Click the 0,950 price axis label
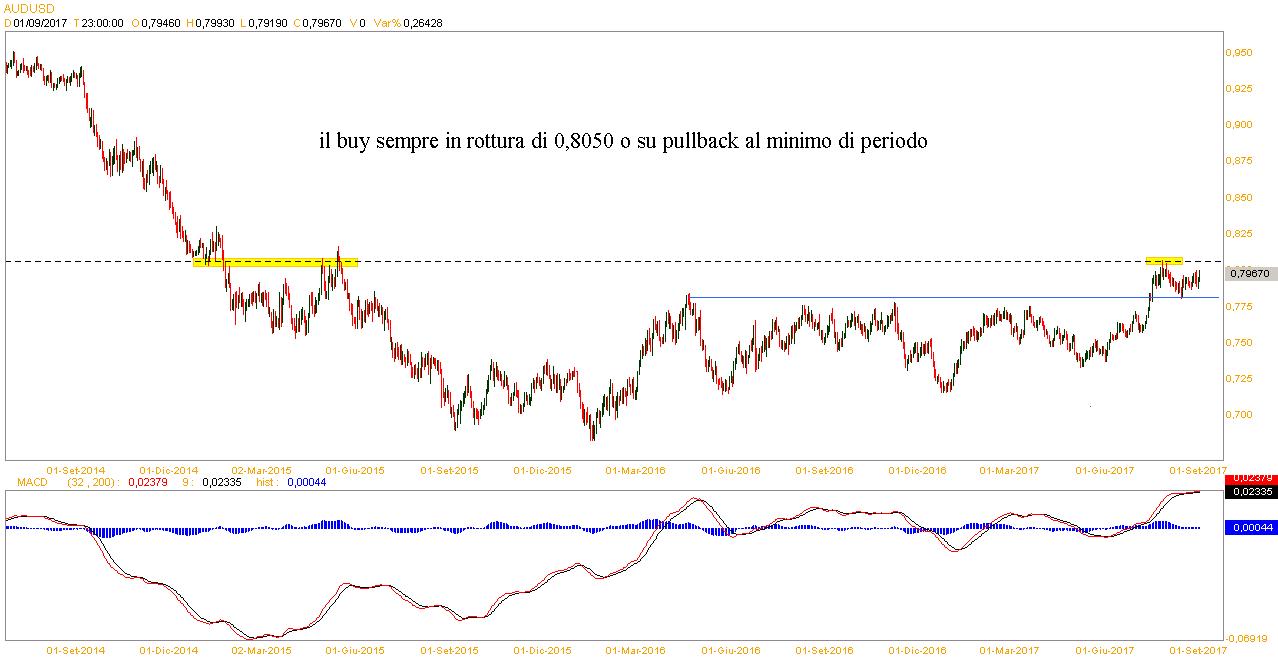1278x668 pixels. click(x=1240, y=52)
